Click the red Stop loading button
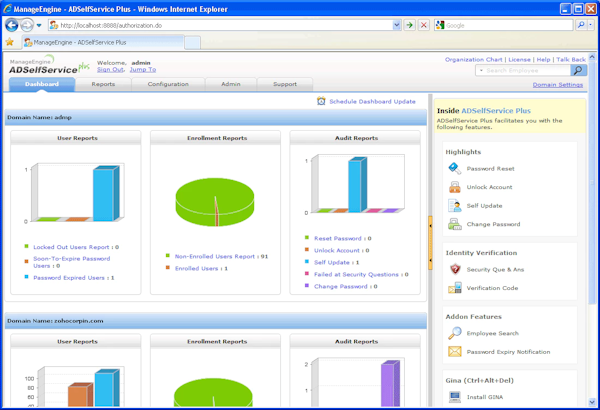 pyautogui.click(x=424, y=25)
